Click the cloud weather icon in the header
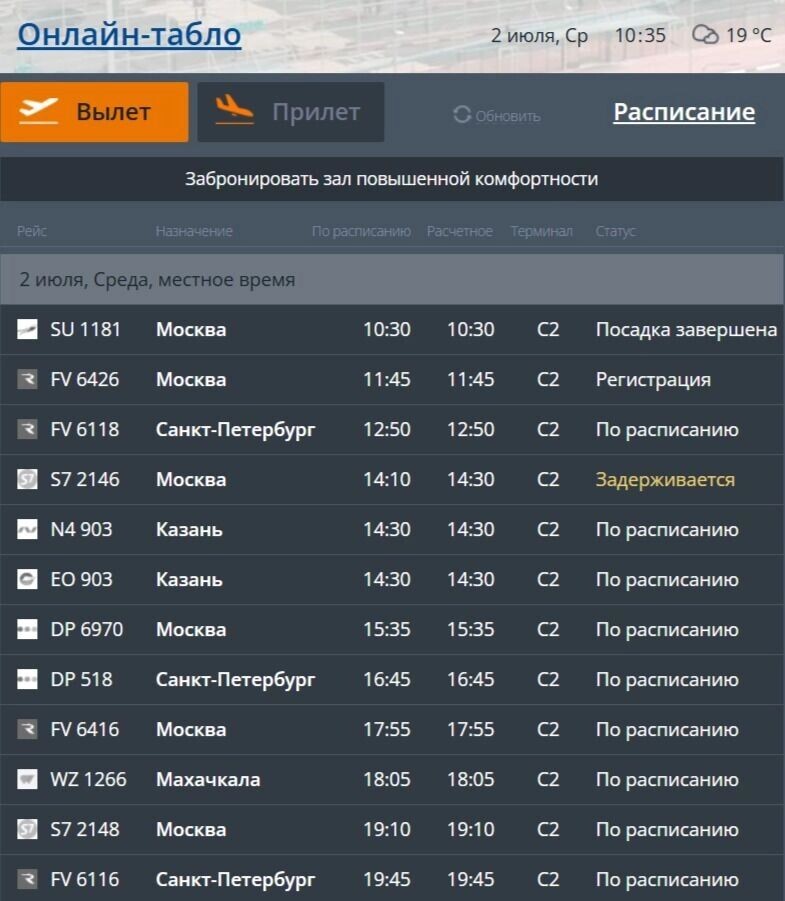Viewport: 785px width, 901px height. [x=706, y=34]
